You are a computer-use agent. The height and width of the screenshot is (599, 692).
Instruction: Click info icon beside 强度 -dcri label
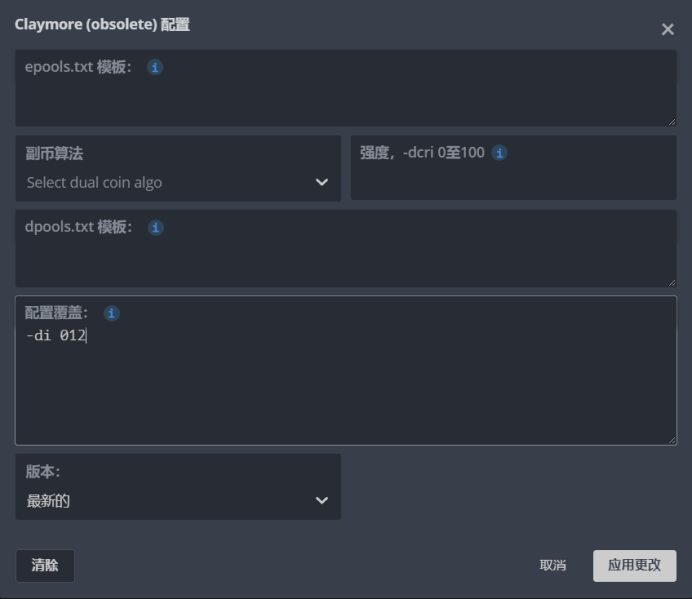pyautogui.click(x=500, y=153)
